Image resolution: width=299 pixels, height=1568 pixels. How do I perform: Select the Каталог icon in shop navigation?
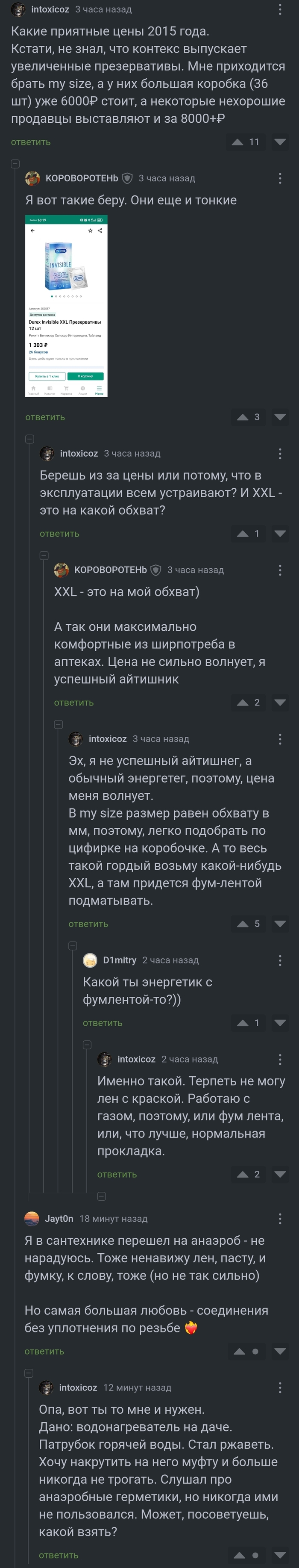(50, 389)
